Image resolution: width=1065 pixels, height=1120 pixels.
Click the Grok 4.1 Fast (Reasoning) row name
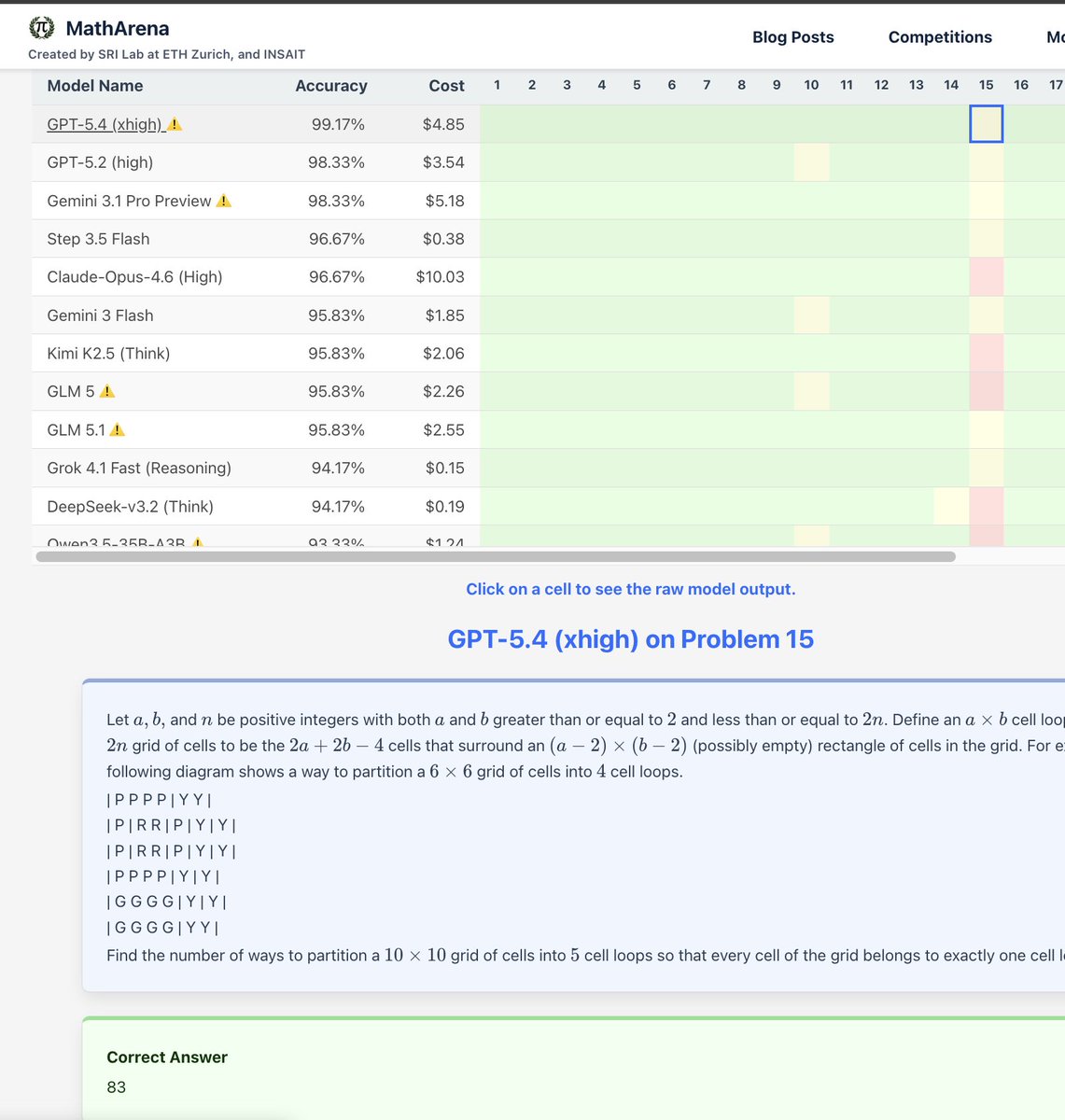(139, 468)
